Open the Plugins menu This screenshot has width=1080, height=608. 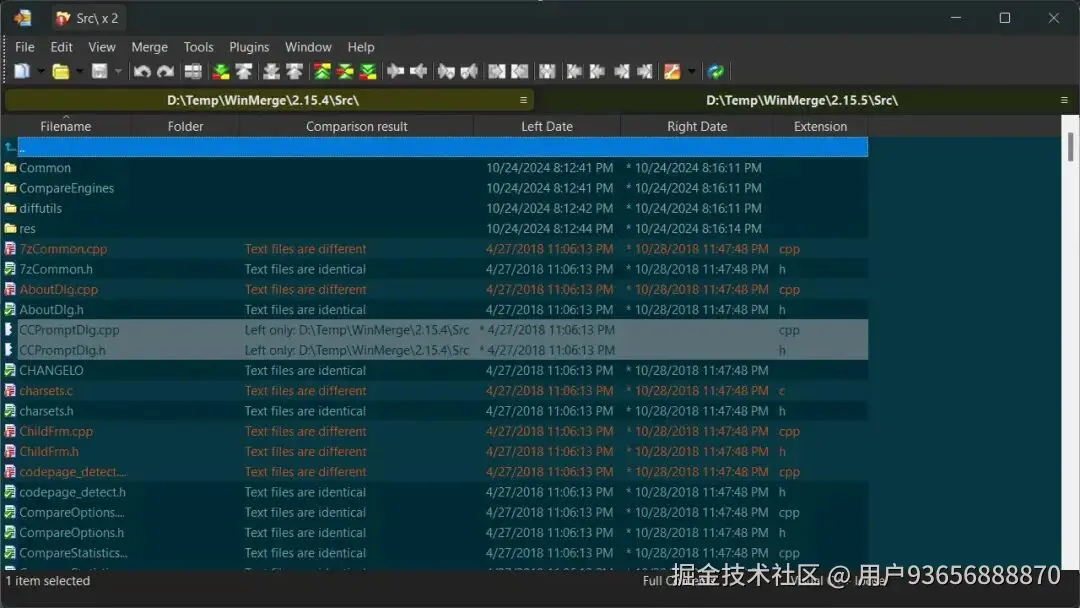coord(249,47)
